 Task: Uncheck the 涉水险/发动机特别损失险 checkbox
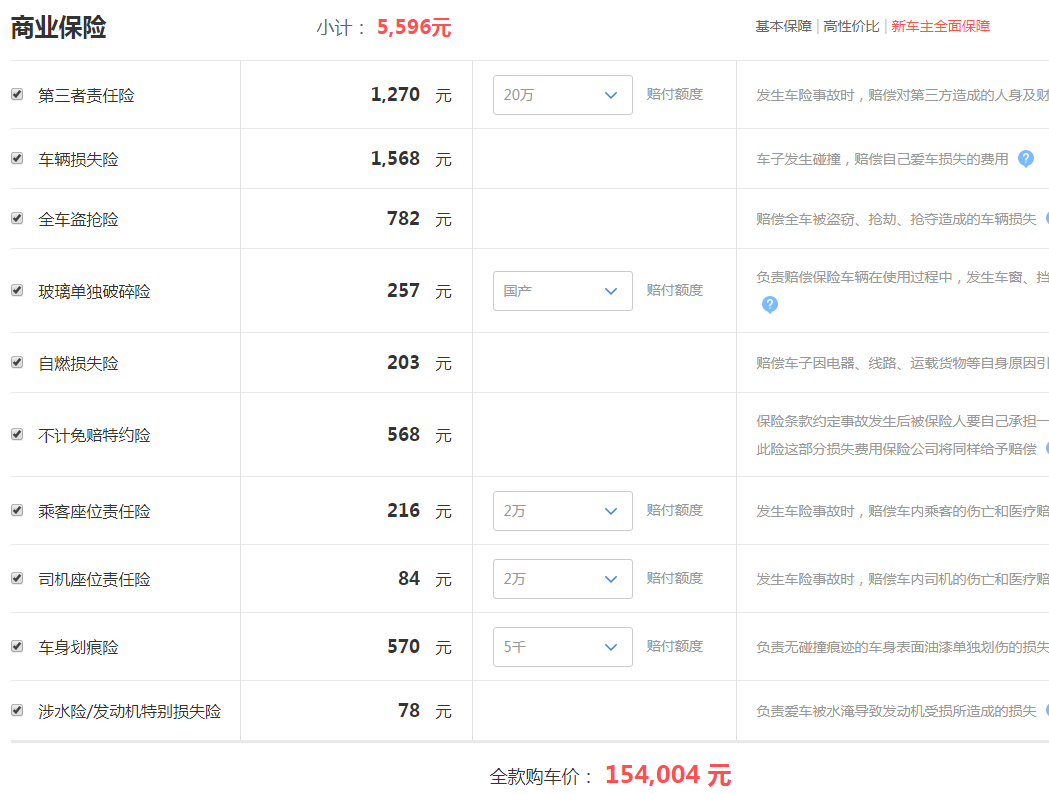pyautogui.click(x=17, y=710)
